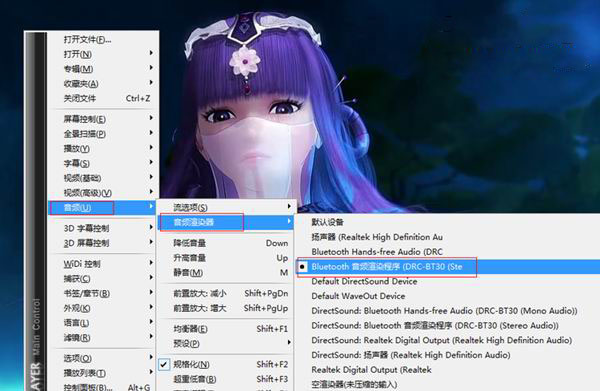The width and height of the screenshot is (600, 391).
Task: Select the highlighted 音频(U) menu entry
Action: coord(103,208)
